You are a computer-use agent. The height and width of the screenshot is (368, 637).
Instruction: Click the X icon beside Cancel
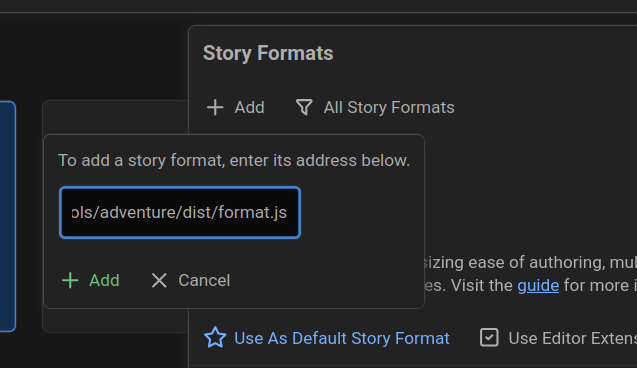point(159,280)
